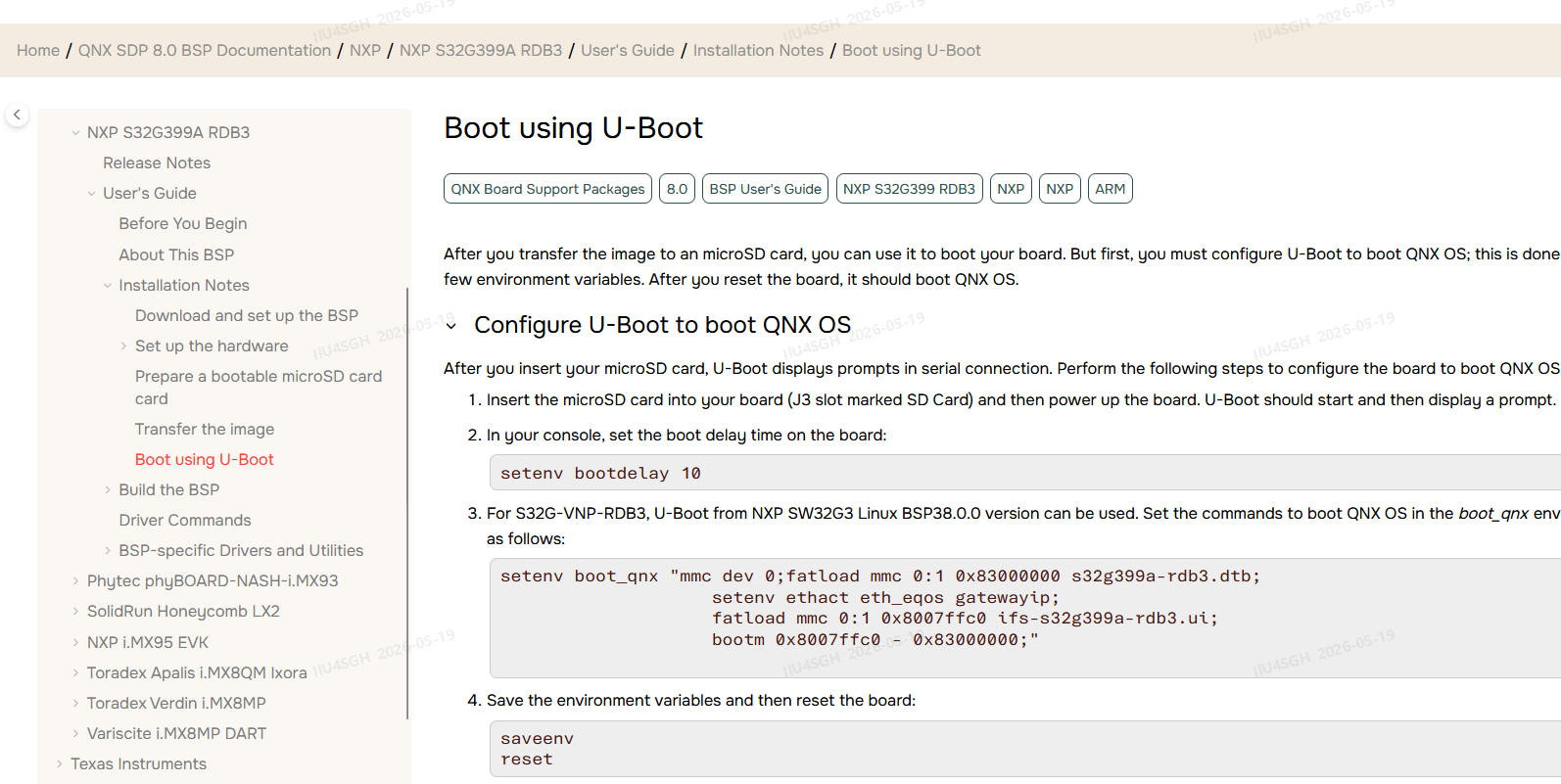Collapse the User's Guide tree node

coord(91,194)
